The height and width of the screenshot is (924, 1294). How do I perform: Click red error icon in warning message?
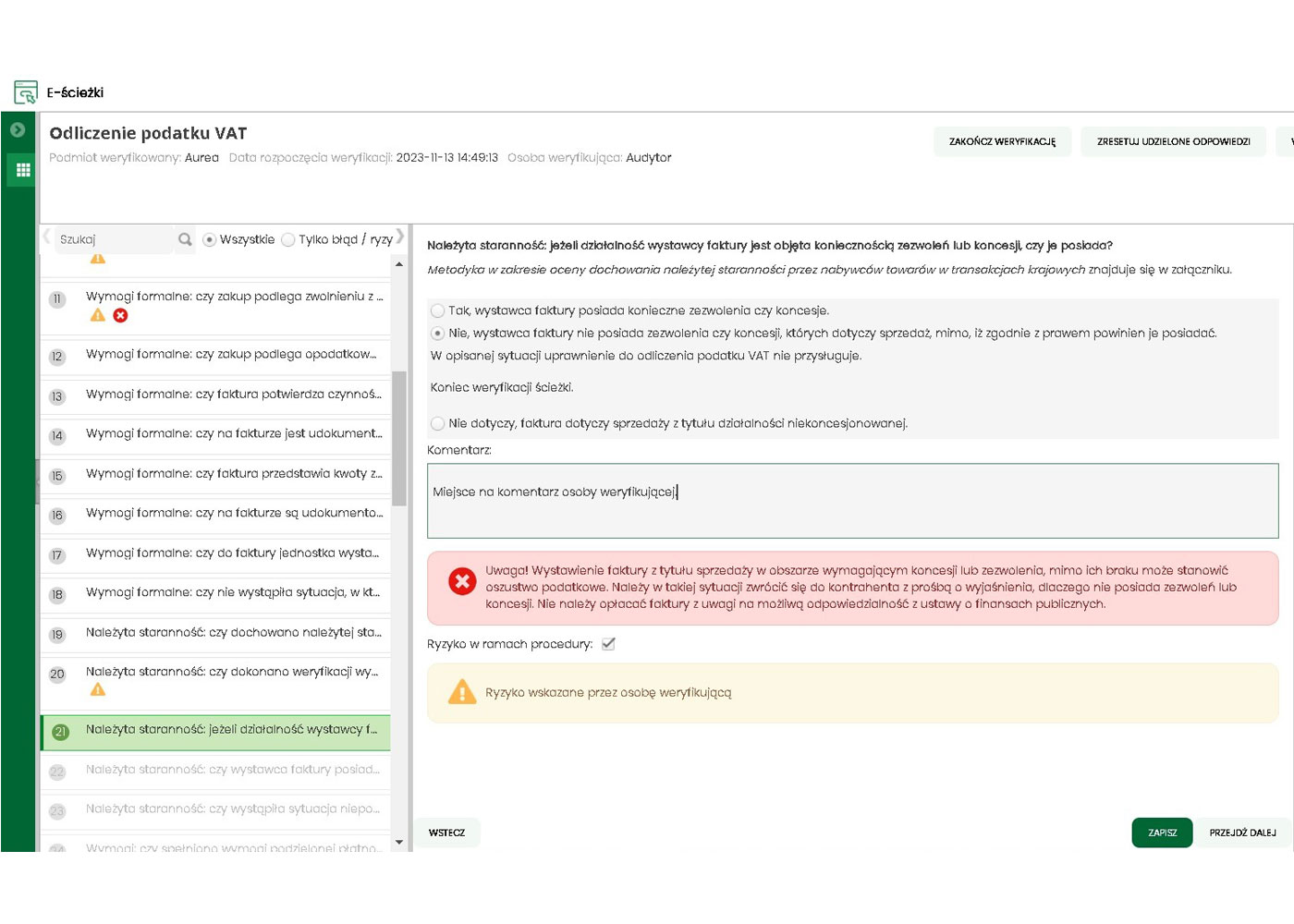click(x=462, y=581)
